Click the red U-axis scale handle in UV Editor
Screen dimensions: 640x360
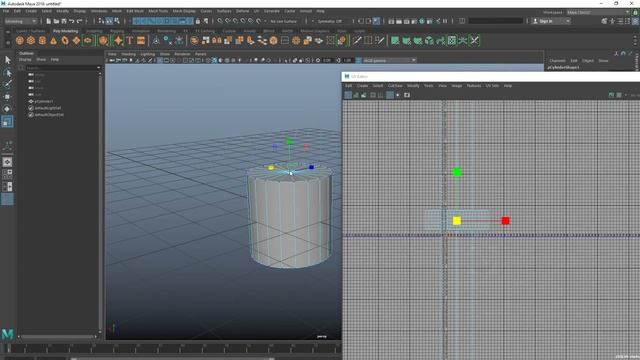(505, 221)
